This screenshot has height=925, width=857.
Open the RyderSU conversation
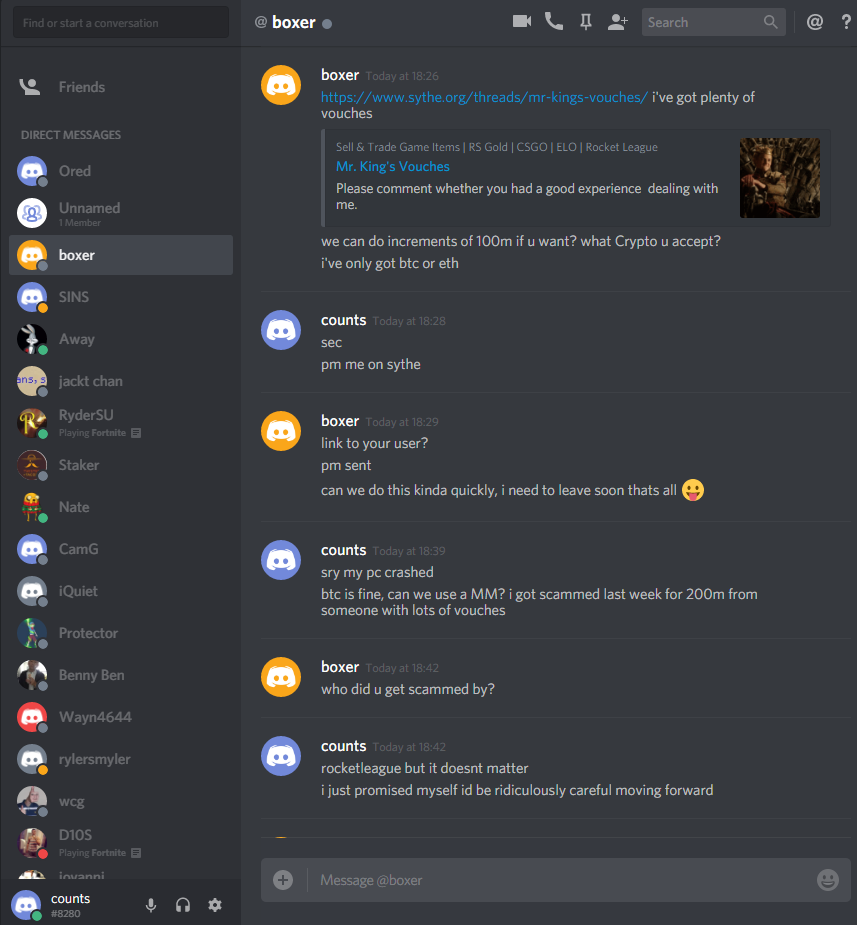121,423
